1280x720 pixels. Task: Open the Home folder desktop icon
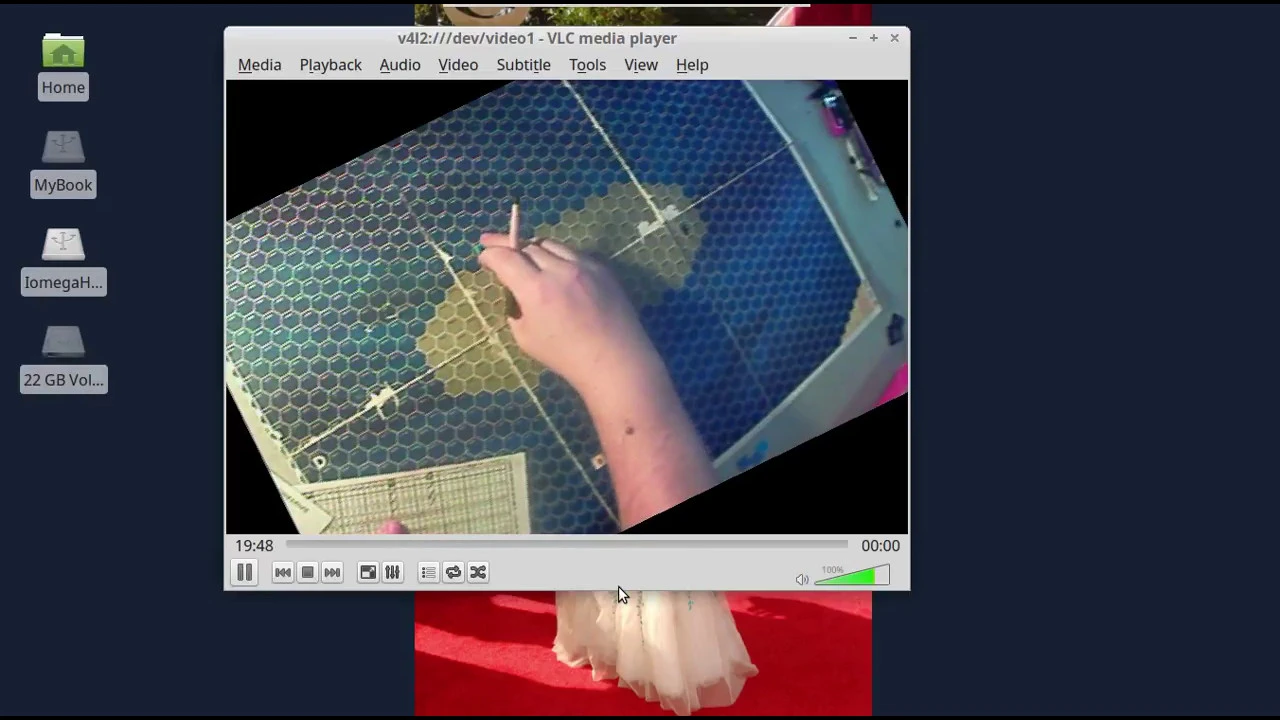(x=63, y=66)
